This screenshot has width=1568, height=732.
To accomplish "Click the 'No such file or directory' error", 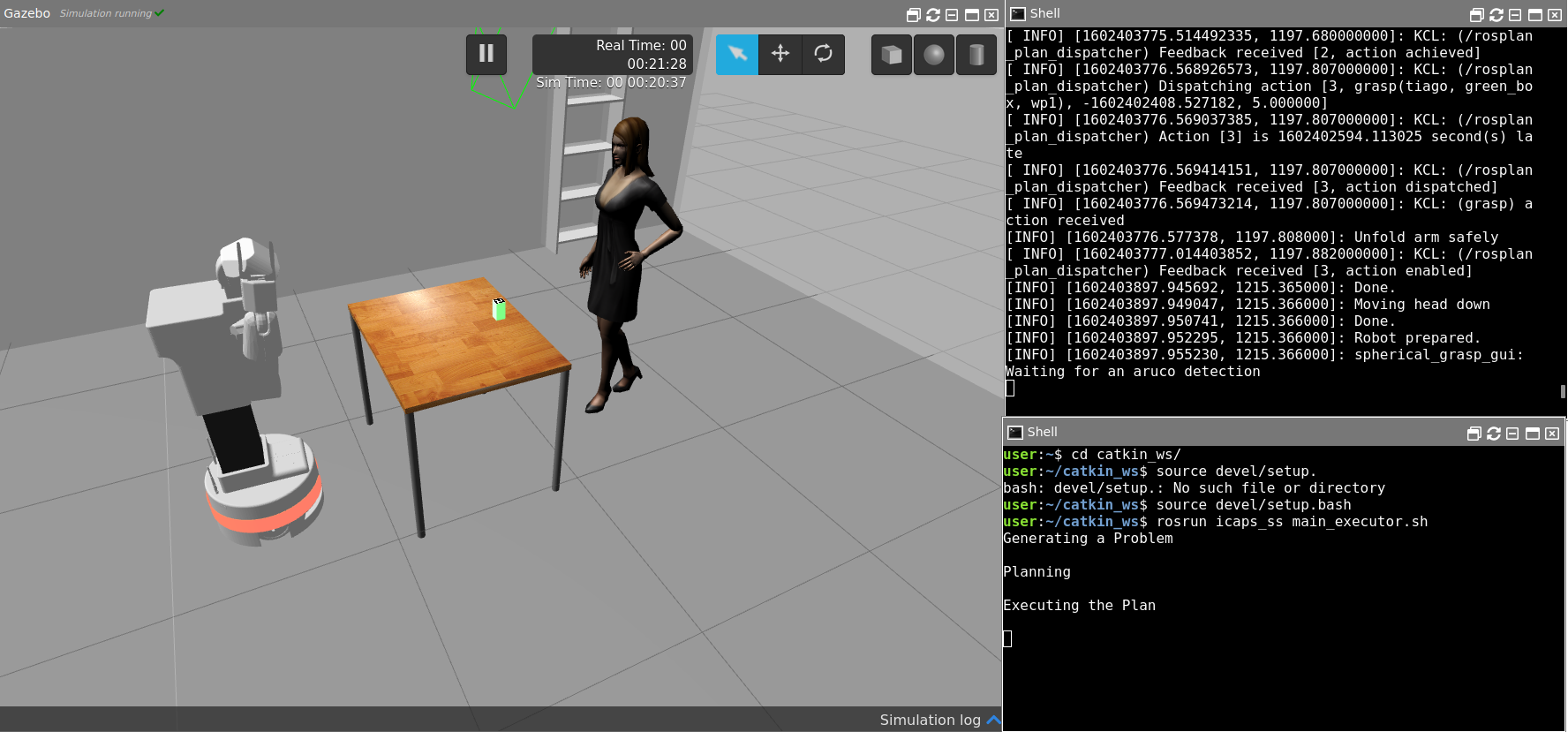I will click(x=1279, y=488).
